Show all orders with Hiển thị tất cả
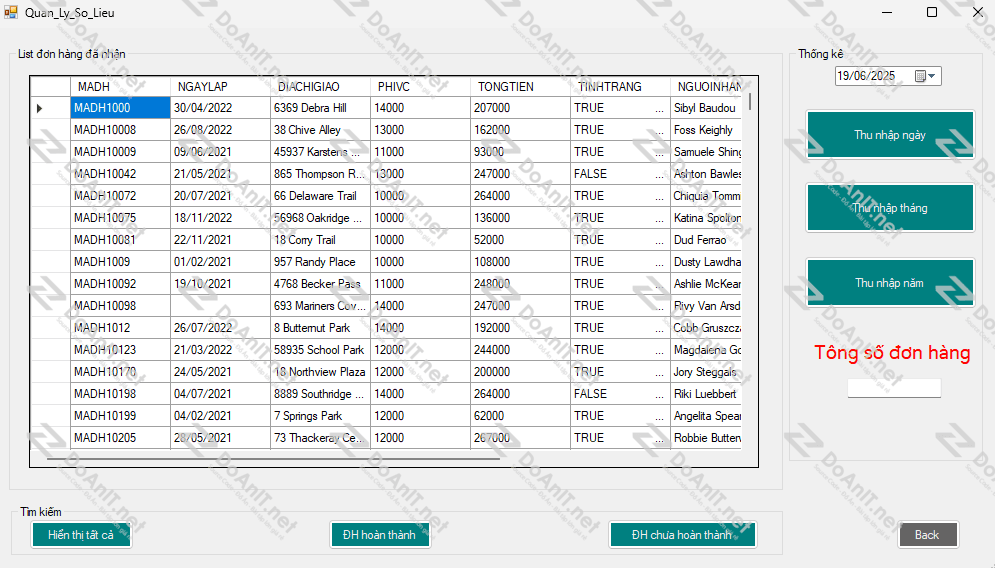This screenshot has height=568, width=995. (81, 535)
